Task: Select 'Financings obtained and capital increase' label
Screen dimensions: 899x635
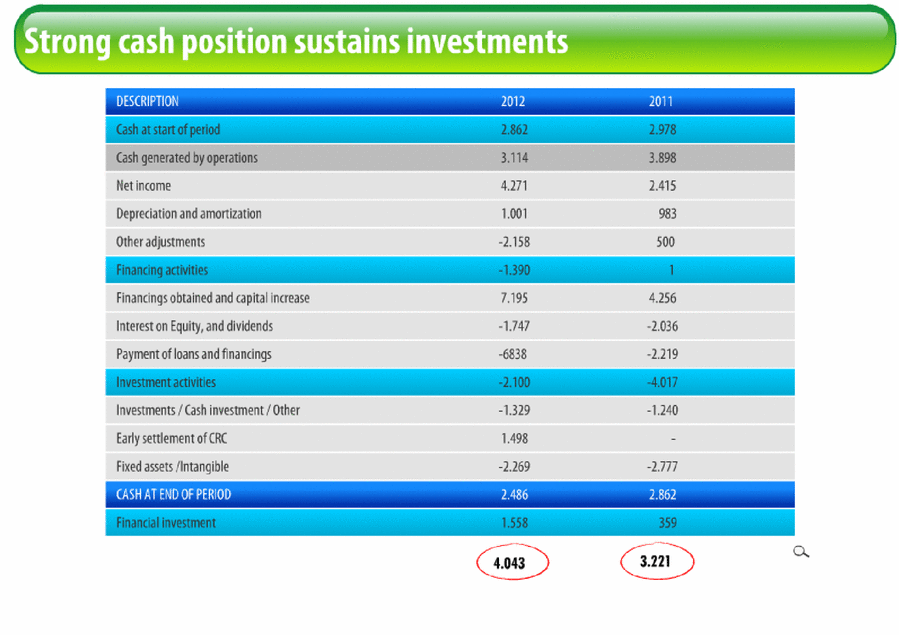Action: (x=213, y=298)
